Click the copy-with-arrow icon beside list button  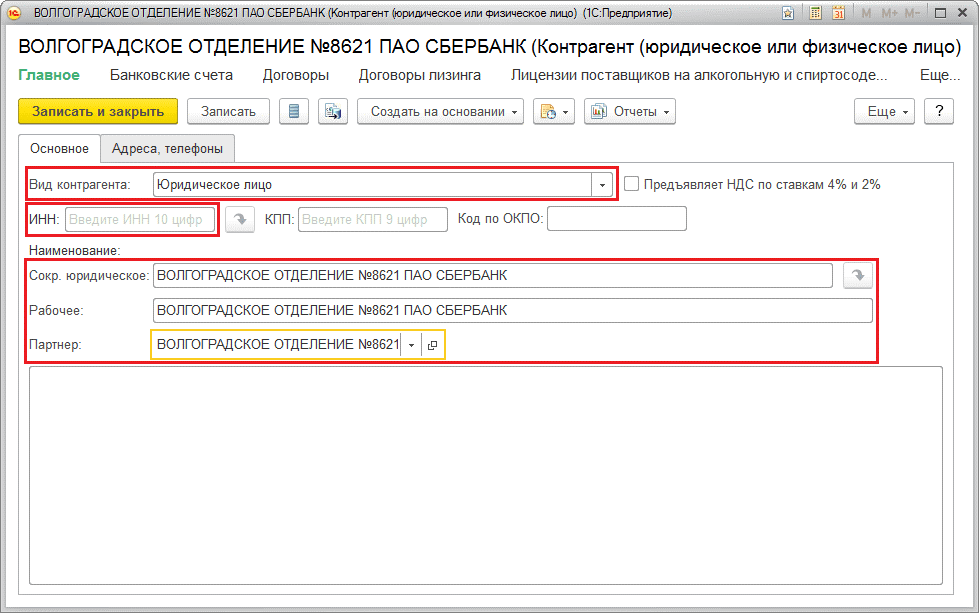point(333,112)
